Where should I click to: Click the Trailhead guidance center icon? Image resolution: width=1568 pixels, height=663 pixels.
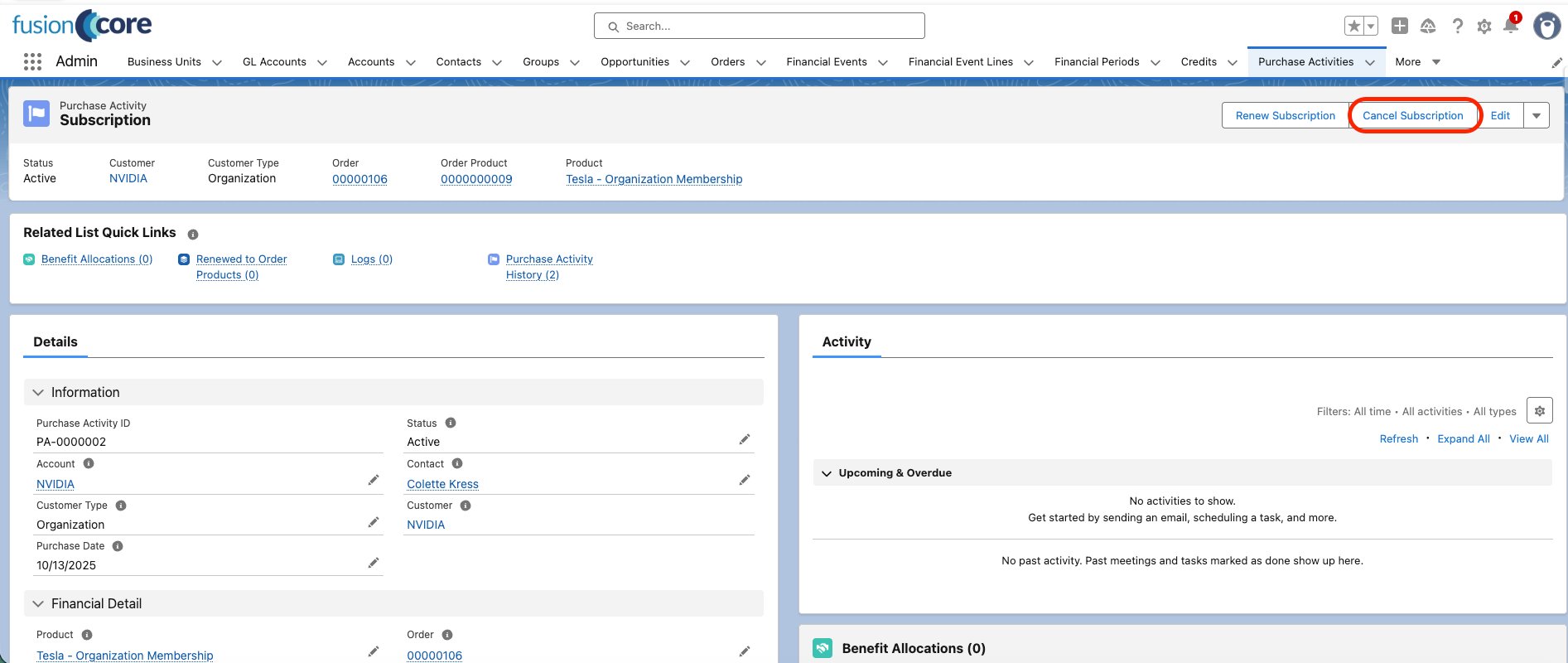coord(1428,27)
